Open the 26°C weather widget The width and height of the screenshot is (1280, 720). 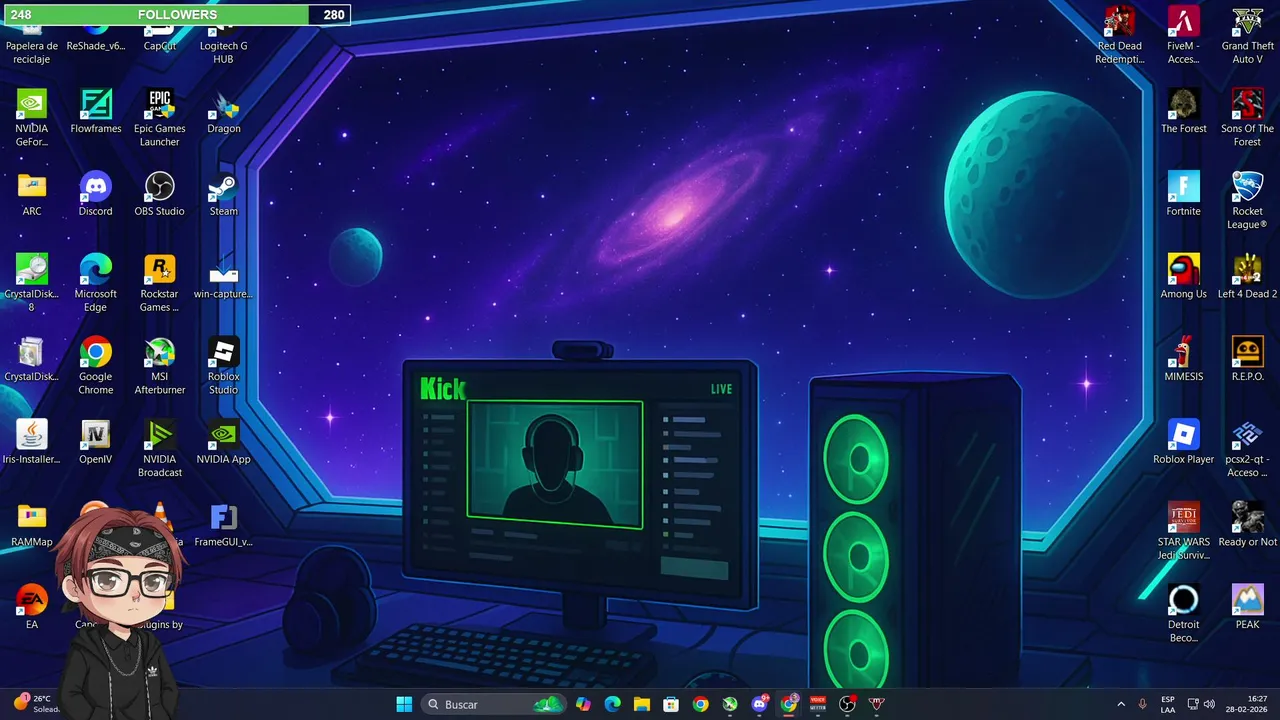click(x=36, y=704)
